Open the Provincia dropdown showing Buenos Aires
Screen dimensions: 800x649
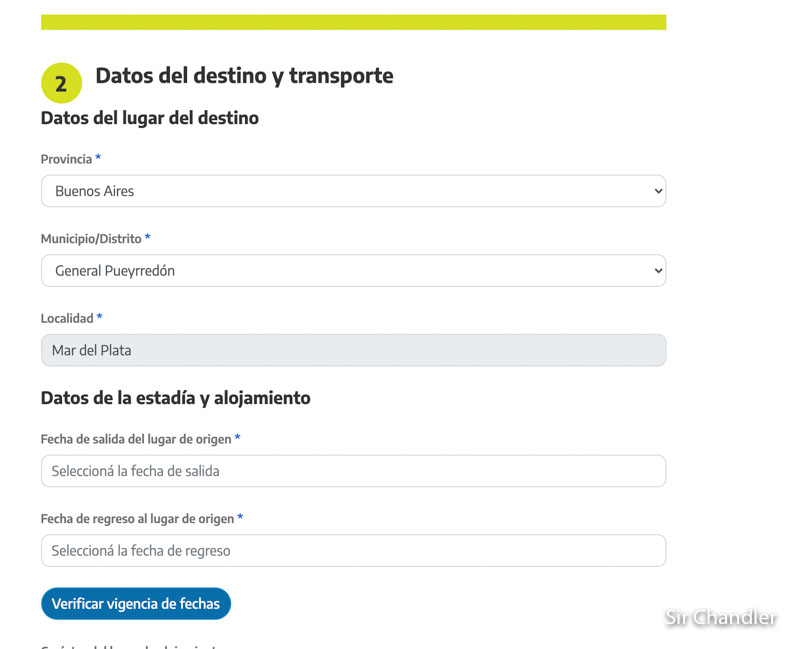353,191
